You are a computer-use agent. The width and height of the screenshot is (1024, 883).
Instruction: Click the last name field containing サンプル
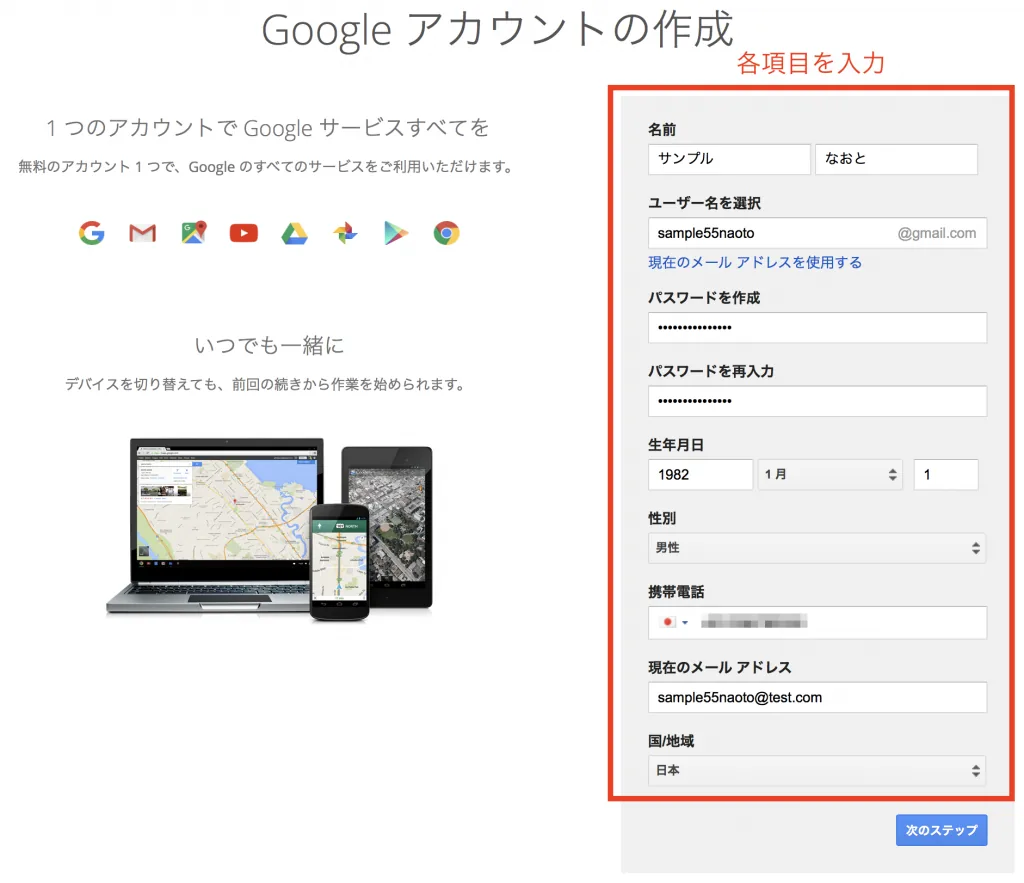[729, 159]
